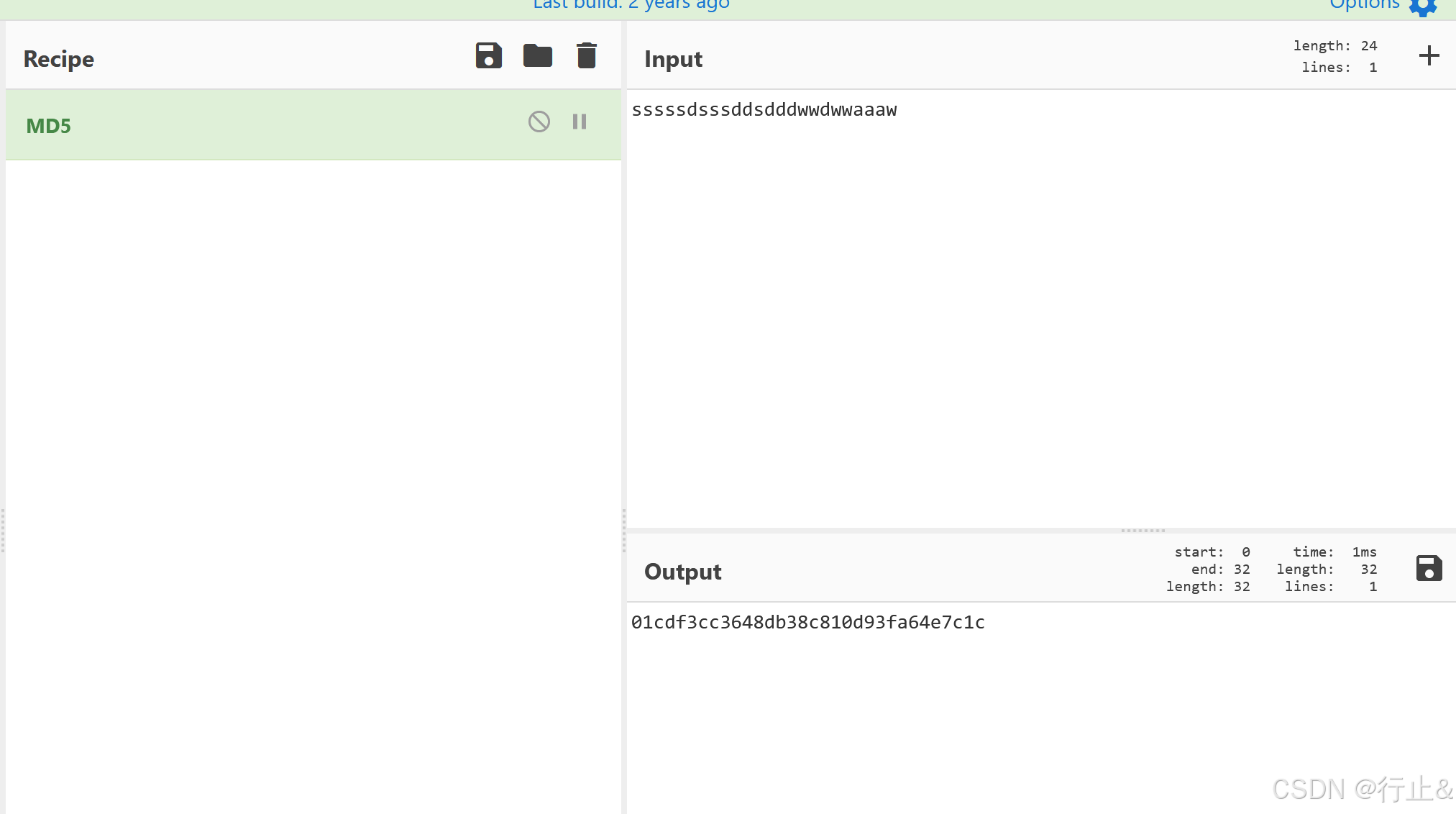The image size is (1456, 814).
Task: Save the recipe with the disk icon
Action: pos(488,55)
